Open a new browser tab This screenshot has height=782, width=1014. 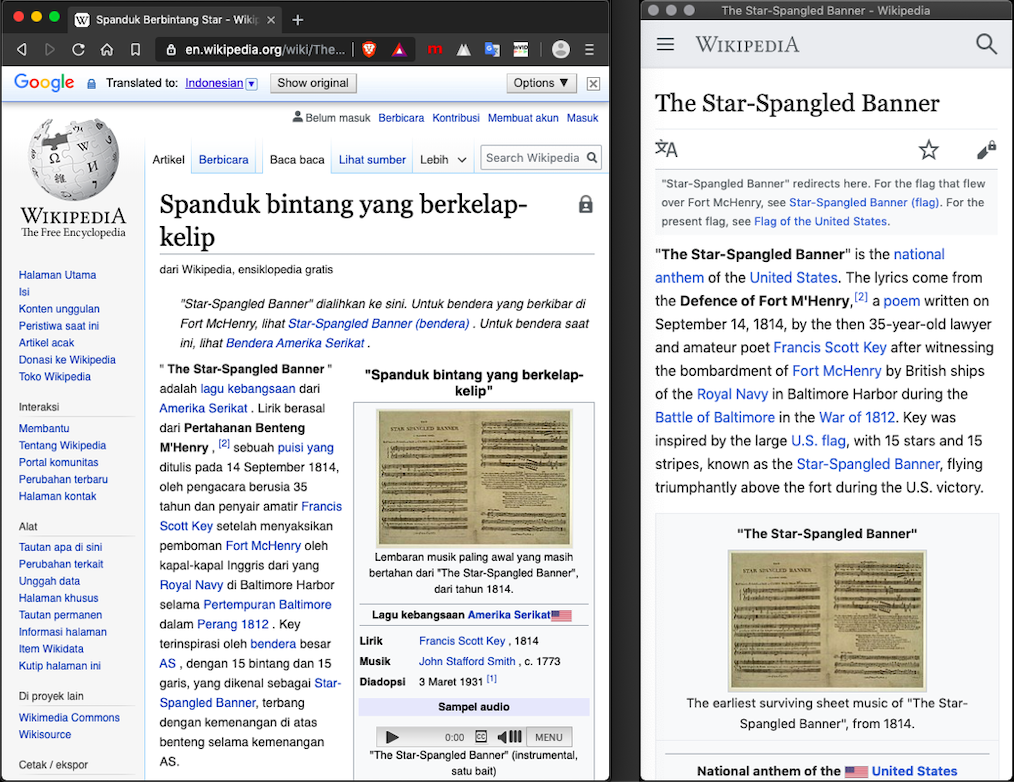click(297, 20)
